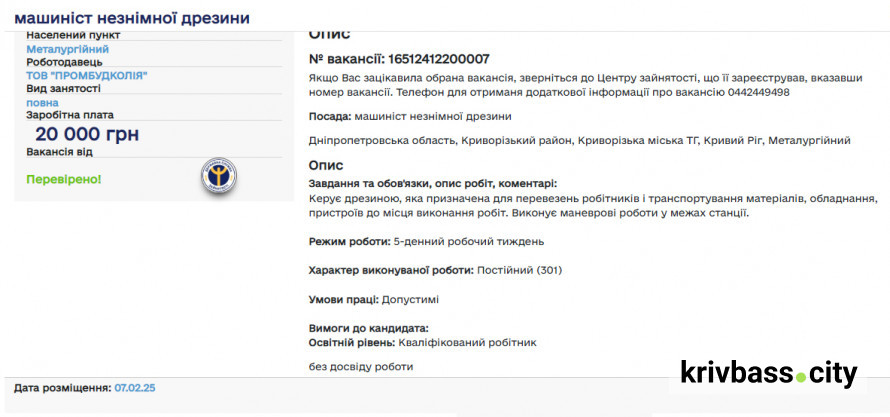The image size is (890, 417).
Task: Click the Вакансія від label
Action: click(x=59, y=152)
